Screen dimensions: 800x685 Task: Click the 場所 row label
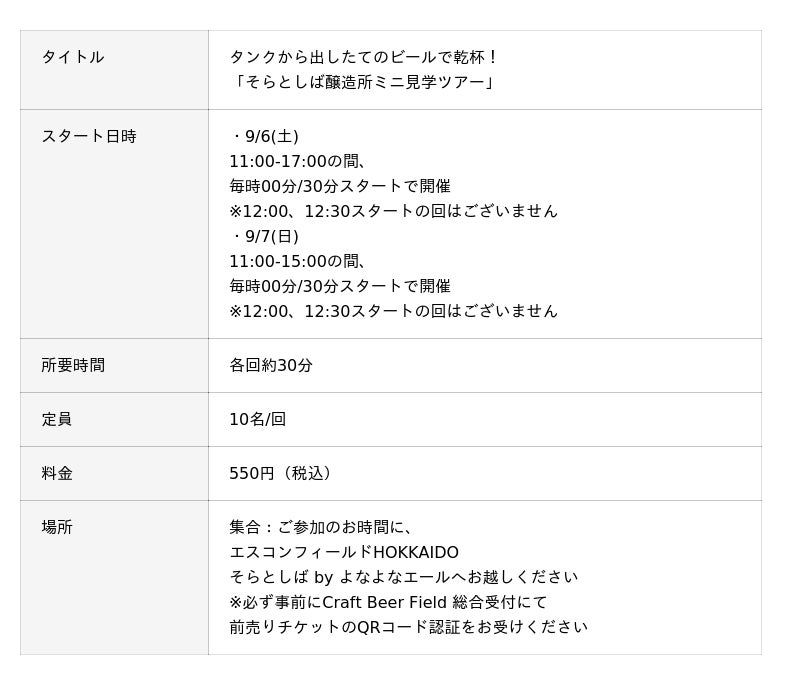coord(57,527)
